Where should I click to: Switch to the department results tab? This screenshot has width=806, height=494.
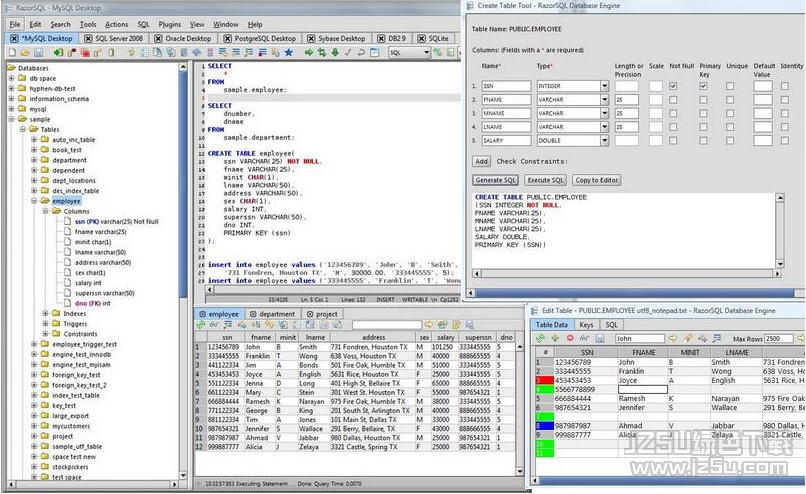pyautogui.click(x=272, y=314)
